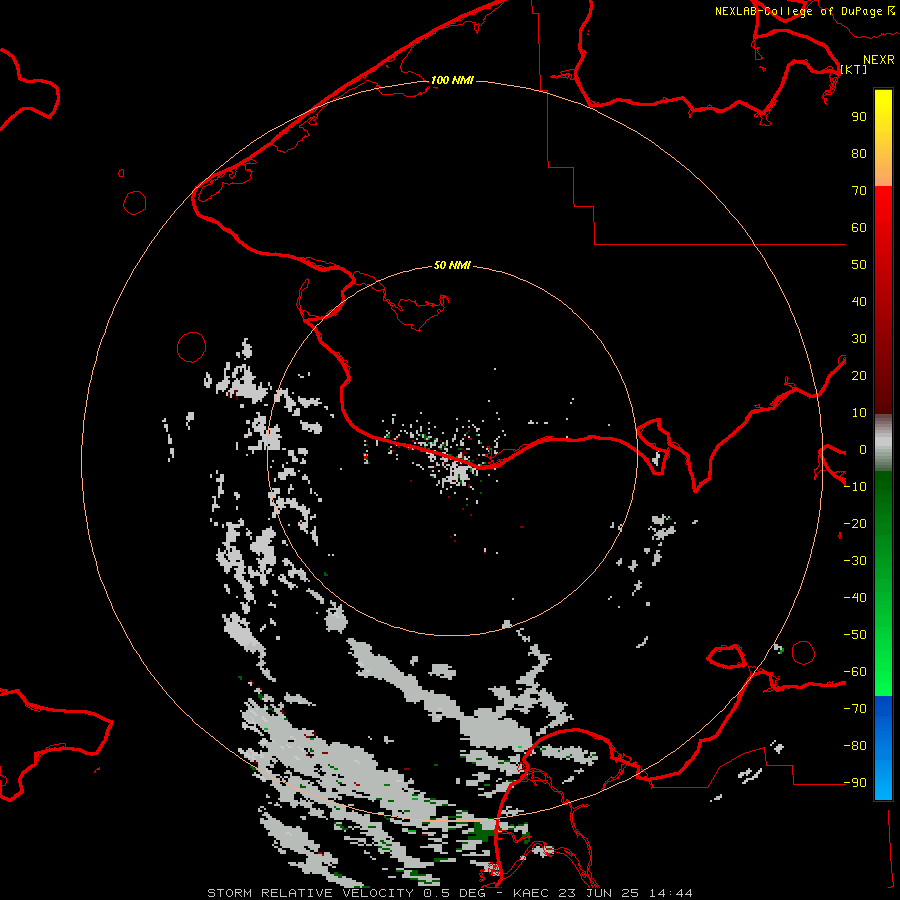Click the -70 value on the velocity scale
Viewport: 900px width, 900px height.
tap(855, 709)
